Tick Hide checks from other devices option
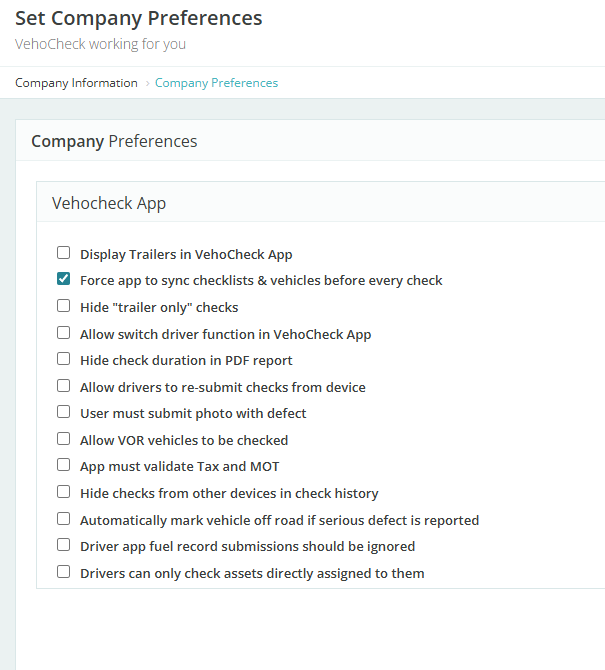The image size is (605, 670). [64, 492]
